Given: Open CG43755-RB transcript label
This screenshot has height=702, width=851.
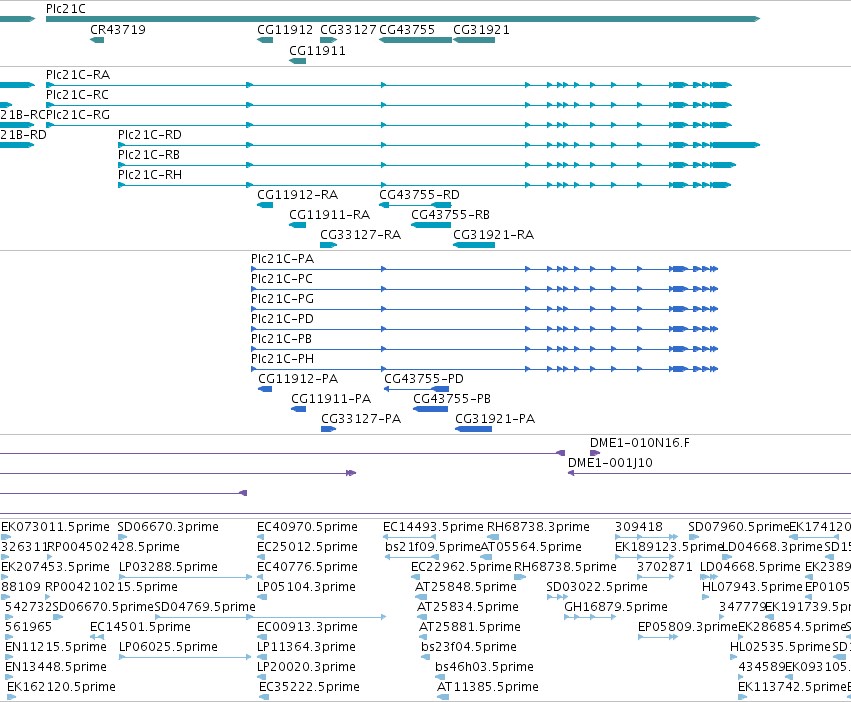Looking at the screenshot, I should point(450,214).
